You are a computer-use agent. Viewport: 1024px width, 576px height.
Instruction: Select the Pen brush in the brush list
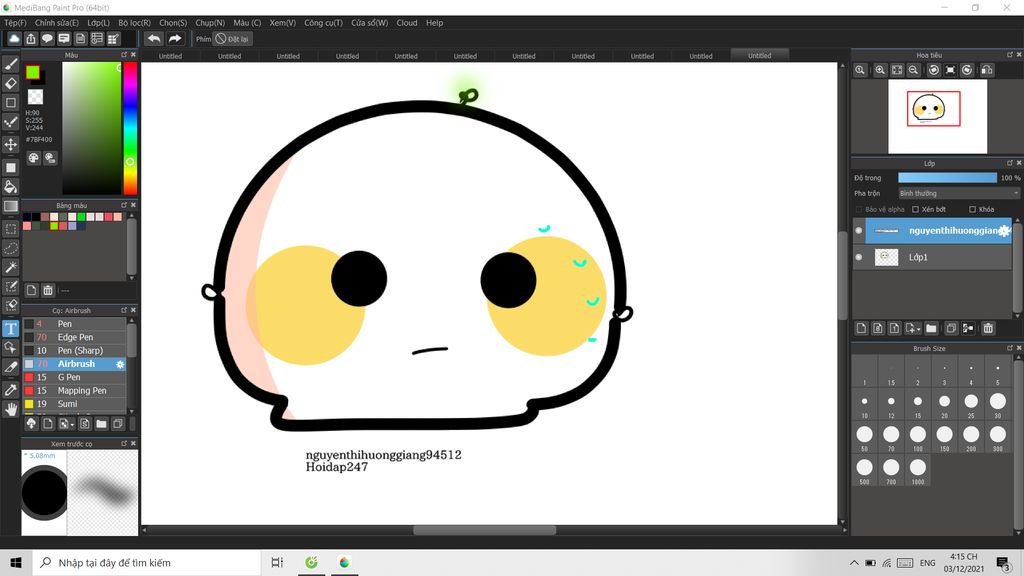click(x=75, y=324)
